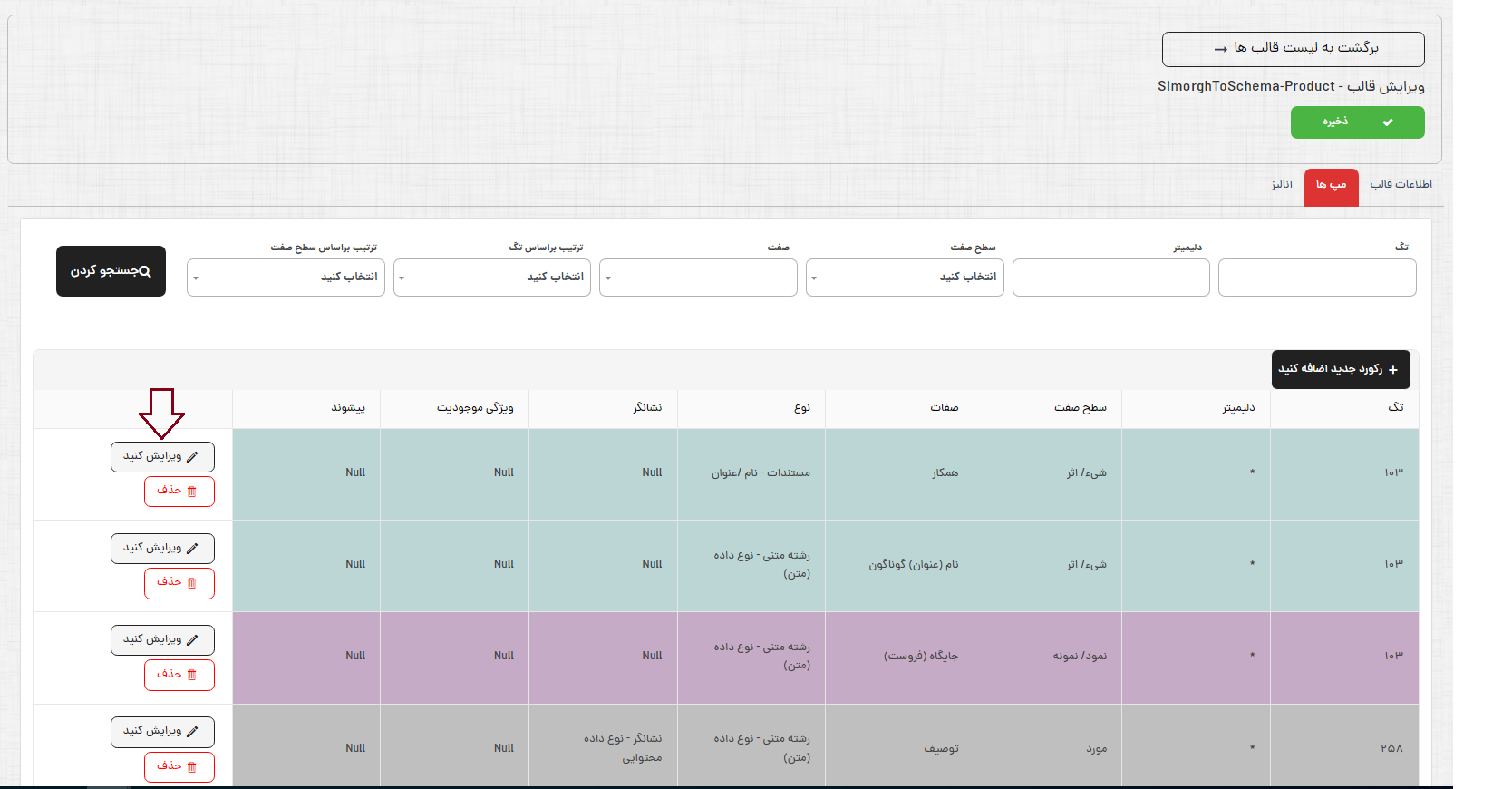
Task: Open the 'سطح صفت' dropdown filter
Action: (905, 278)
